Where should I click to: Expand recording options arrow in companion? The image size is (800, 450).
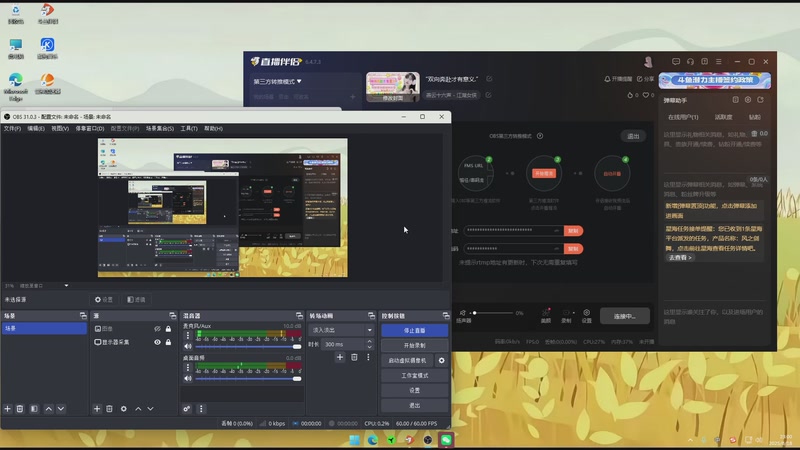point(574,313)
